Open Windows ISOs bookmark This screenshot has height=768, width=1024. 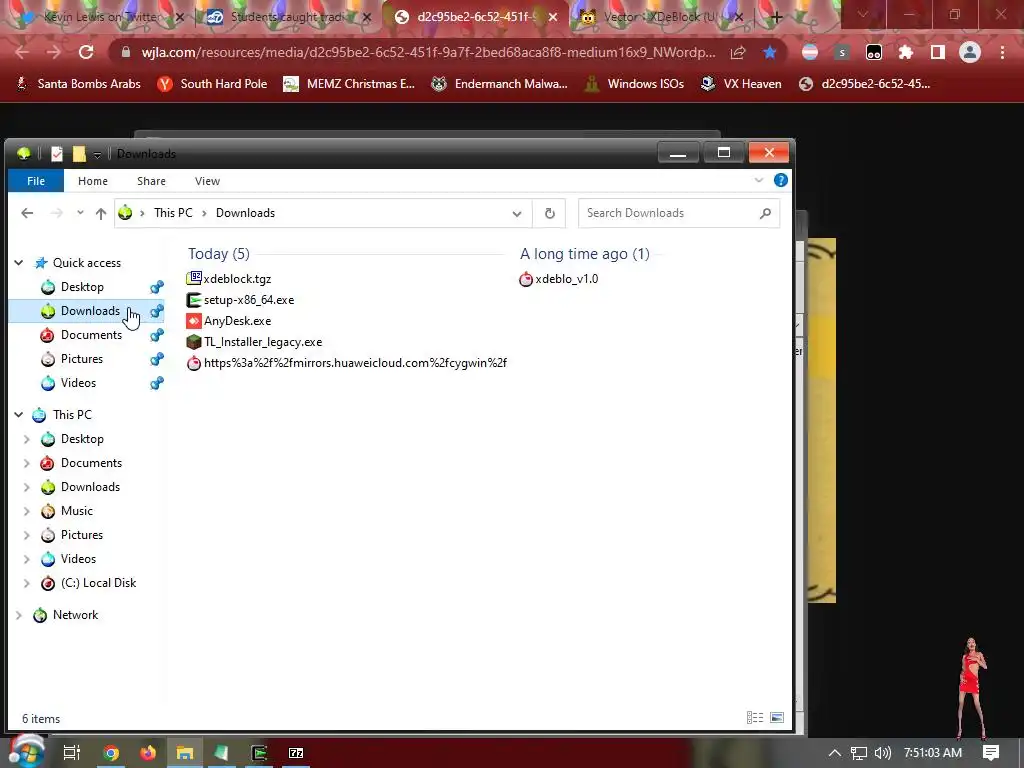tap(634, 84)
